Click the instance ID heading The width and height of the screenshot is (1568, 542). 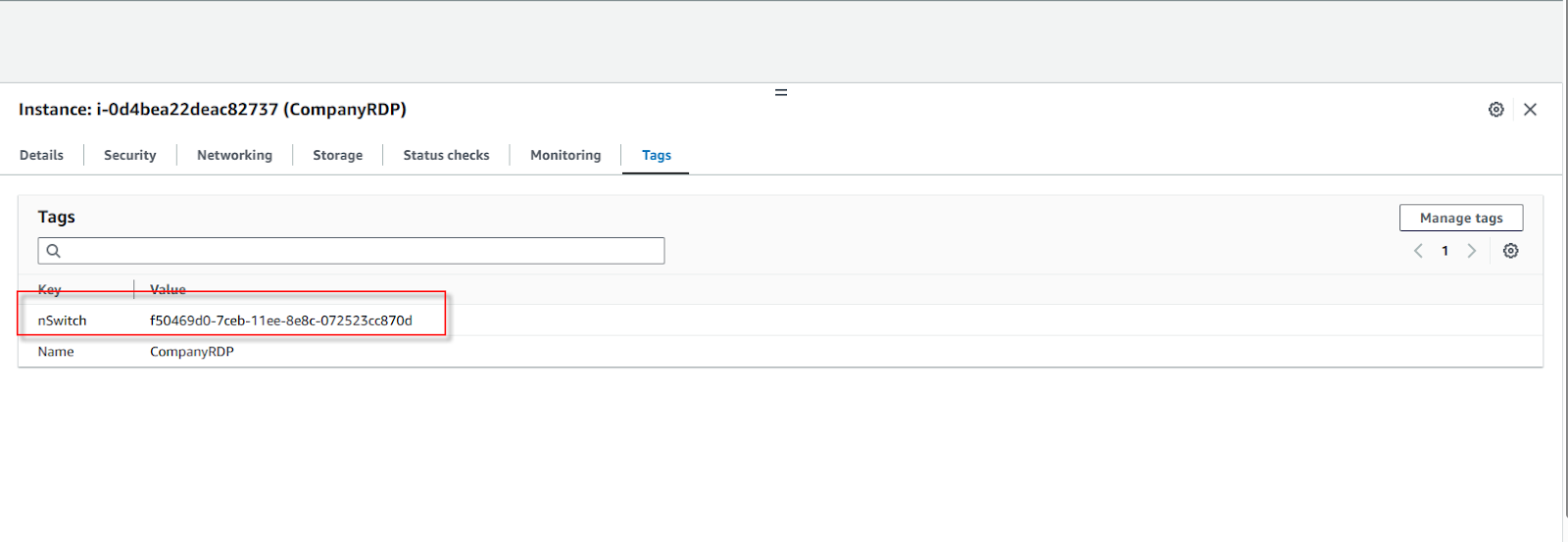[212, 109]
